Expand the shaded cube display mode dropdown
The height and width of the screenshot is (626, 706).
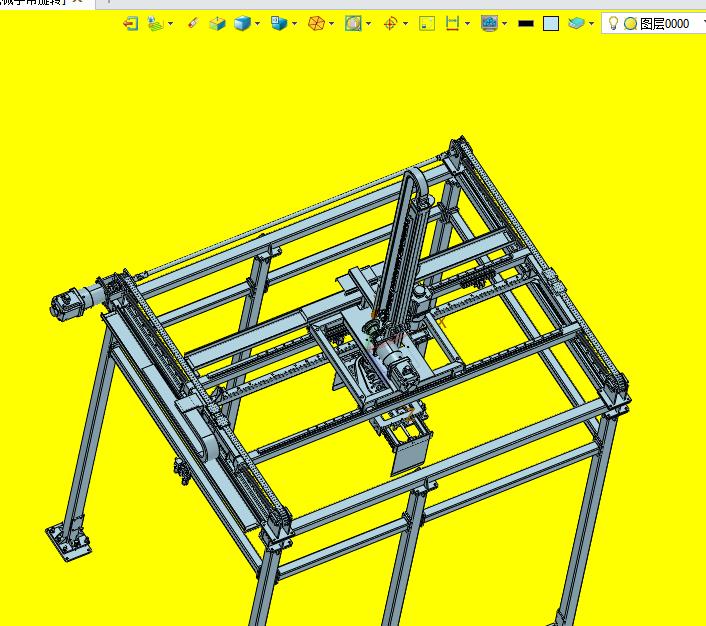pos(258,23)
